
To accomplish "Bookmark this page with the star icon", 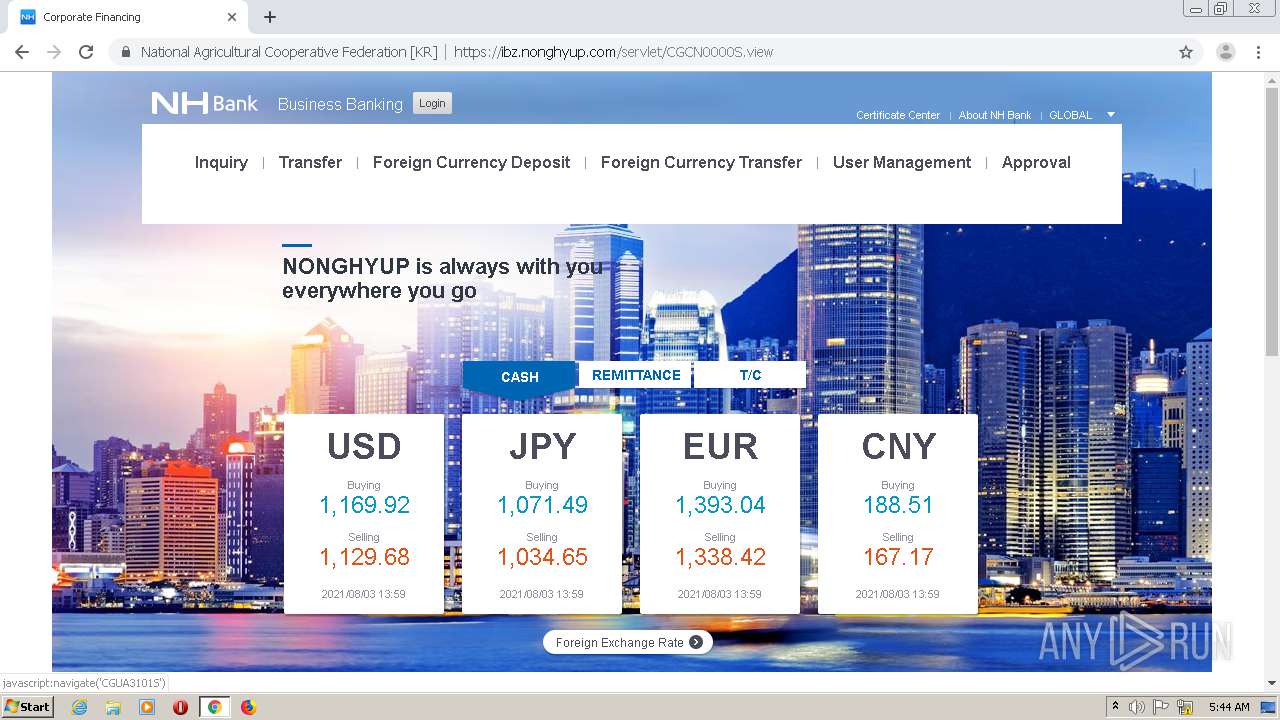I will click(x=1186, y=52).
